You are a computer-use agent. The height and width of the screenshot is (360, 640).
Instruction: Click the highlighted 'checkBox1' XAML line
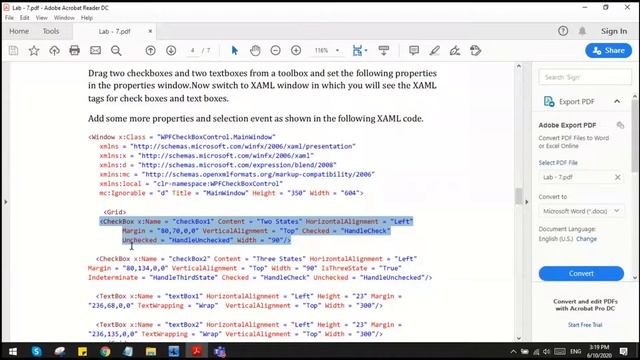pyautogui.click(x=256, y=222)
